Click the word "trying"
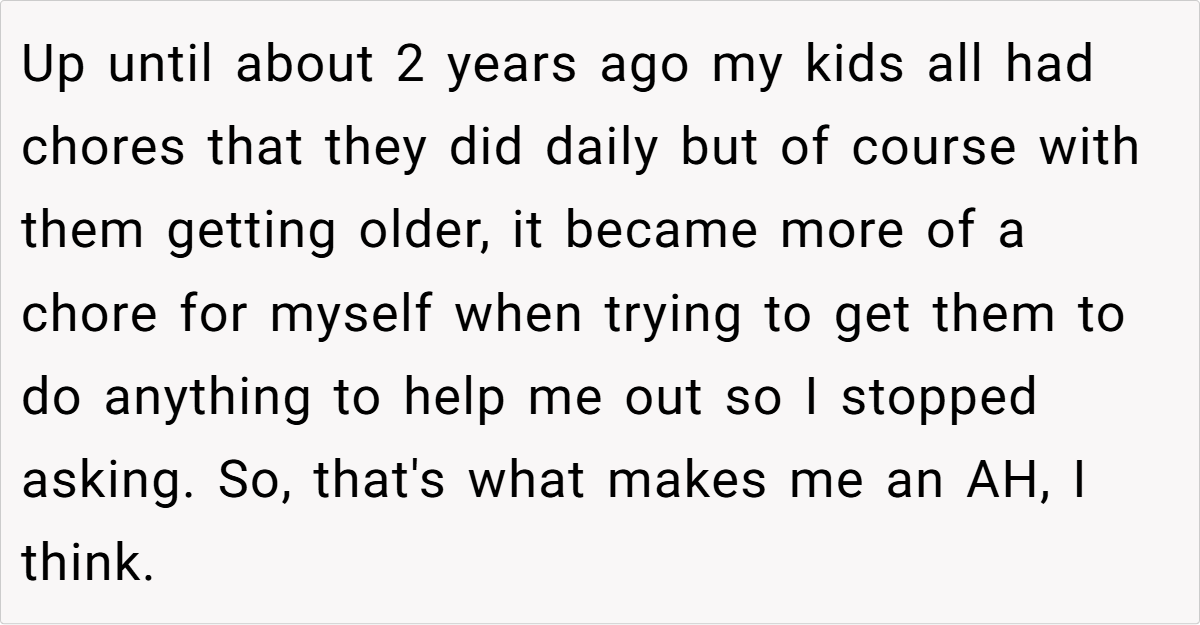Screen dimensions: 1200x625 coord(672,317)
